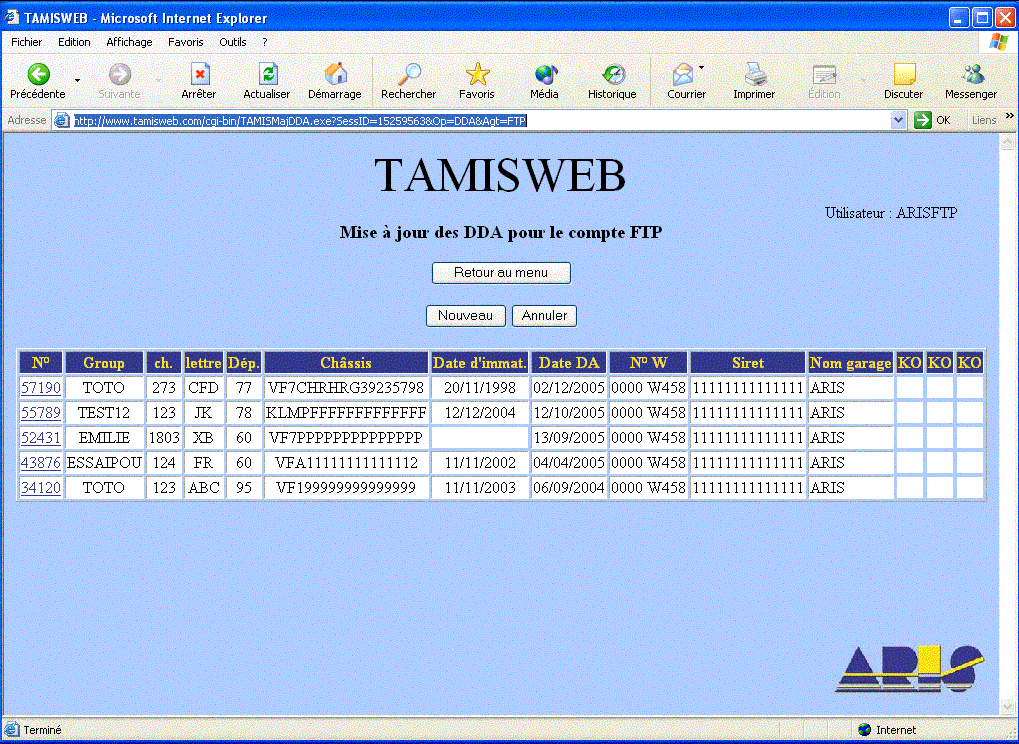Open the ? help menu
This screenshot has width=1019, height=744.
coord(264,42)
